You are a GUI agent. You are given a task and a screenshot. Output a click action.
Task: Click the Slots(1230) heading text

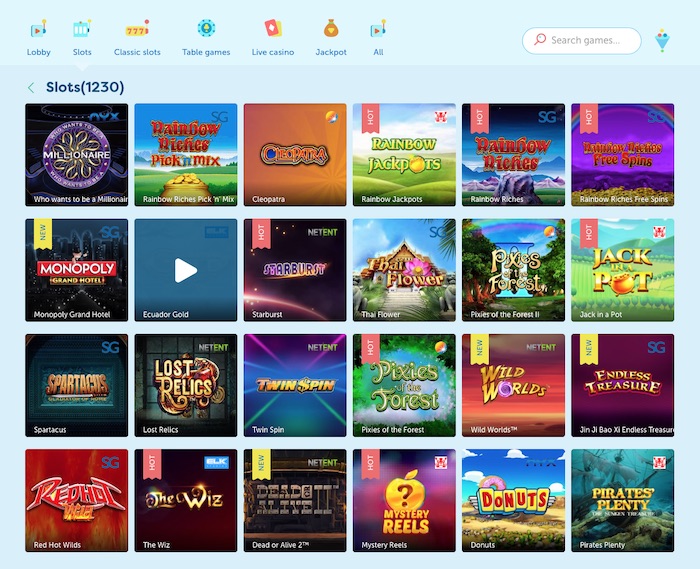pyautogui.click(x=85, y=87)
